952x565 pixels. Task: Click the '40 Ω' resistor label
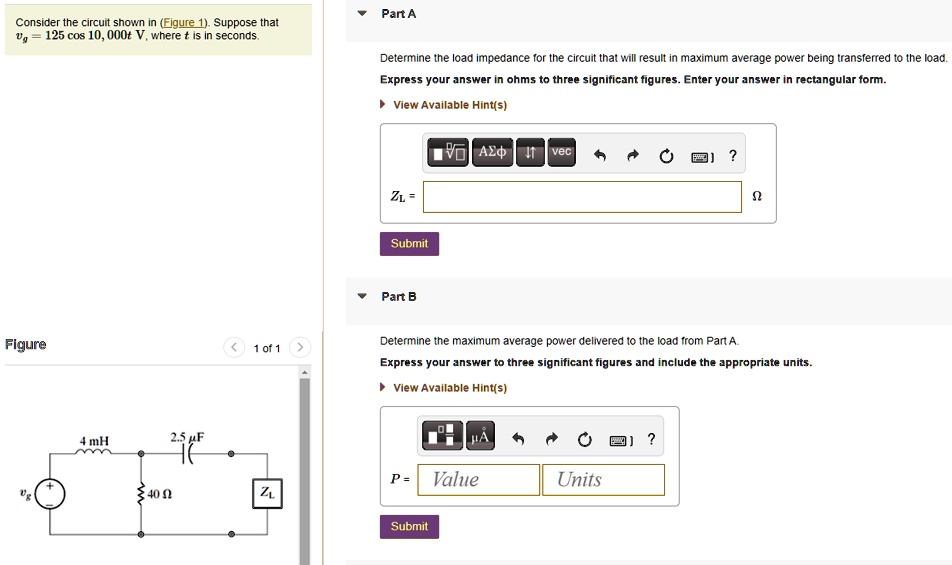[160, 495]
